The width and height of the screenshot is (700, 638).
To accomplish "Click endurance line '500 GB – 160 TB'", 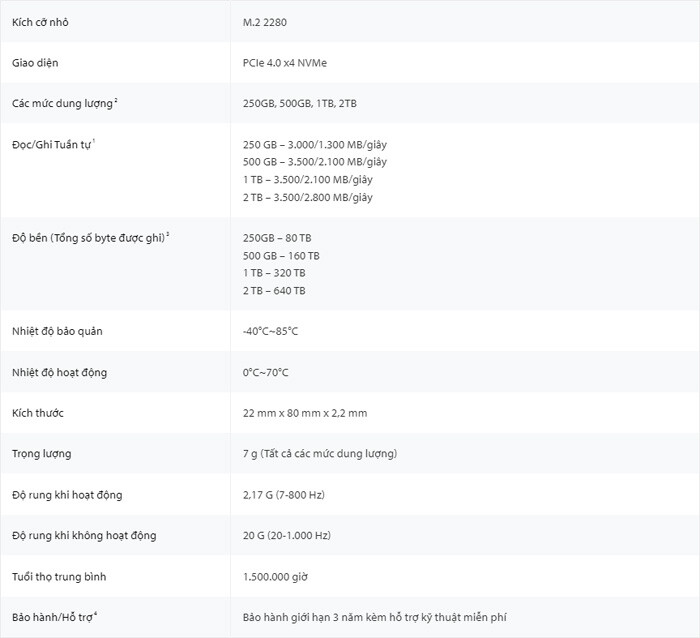I will [x=281, y=256].
